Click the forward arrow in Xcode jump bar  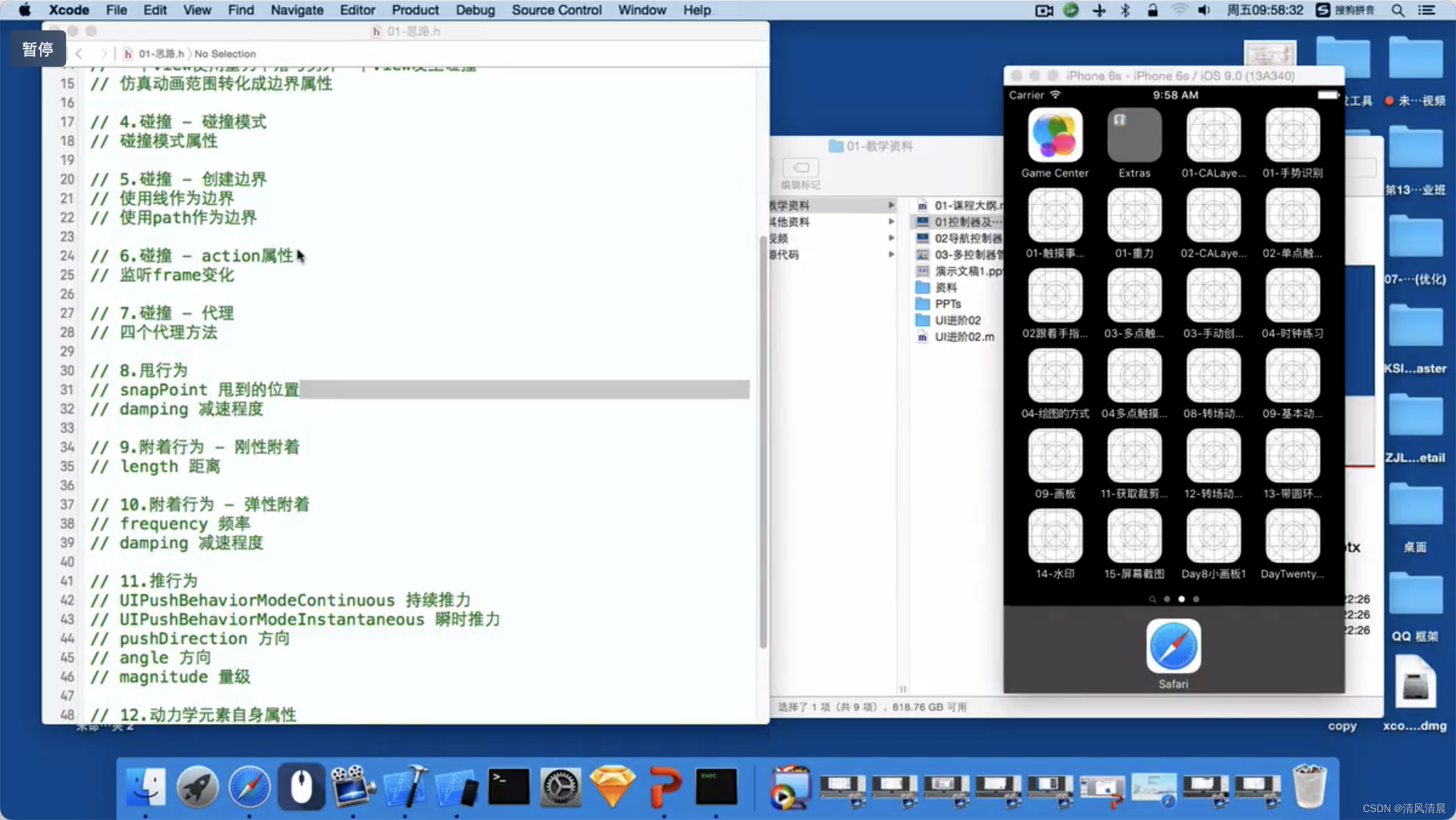tap(104, 54)
